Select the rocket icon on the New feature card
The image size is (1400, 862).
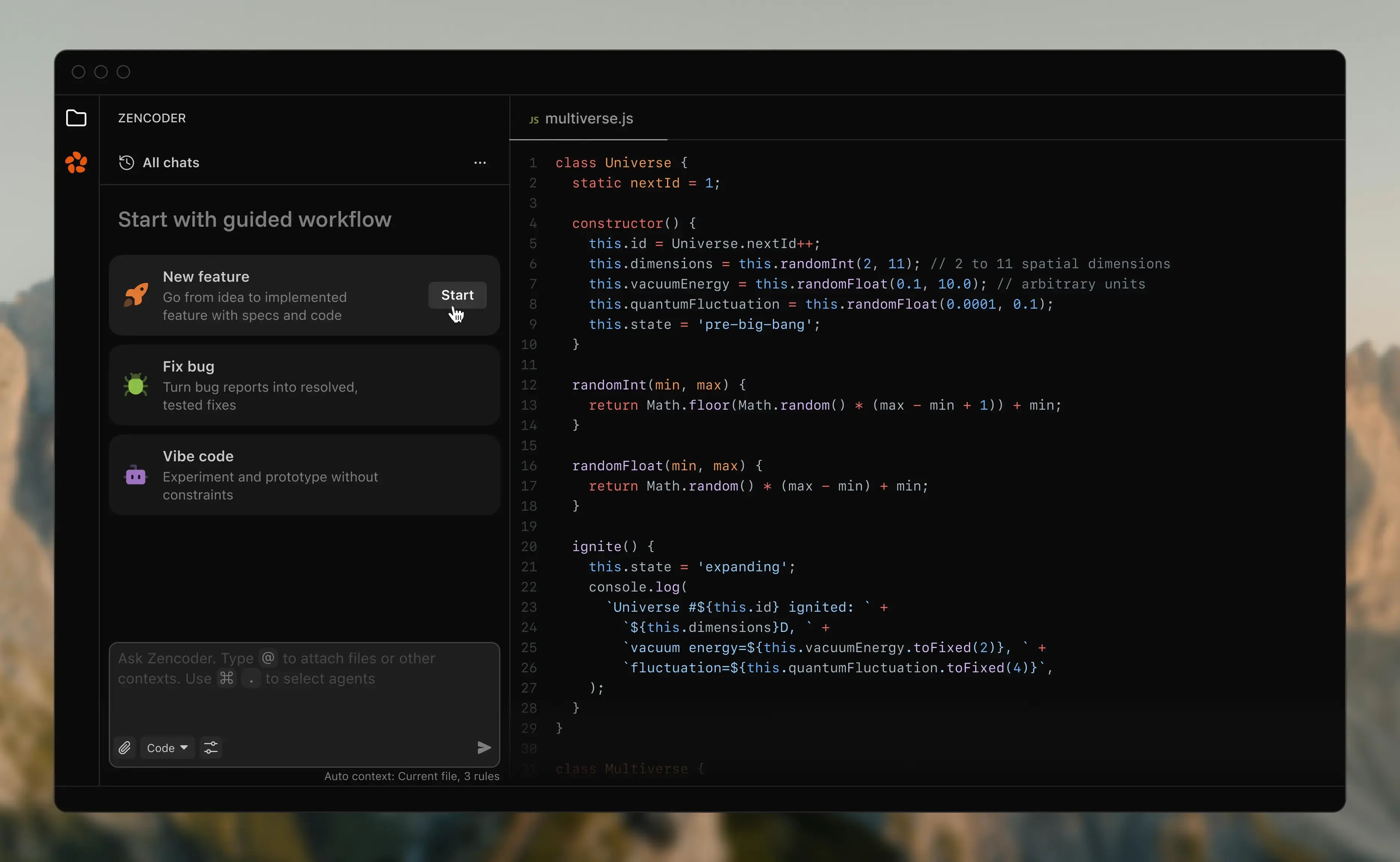point(135,295)
